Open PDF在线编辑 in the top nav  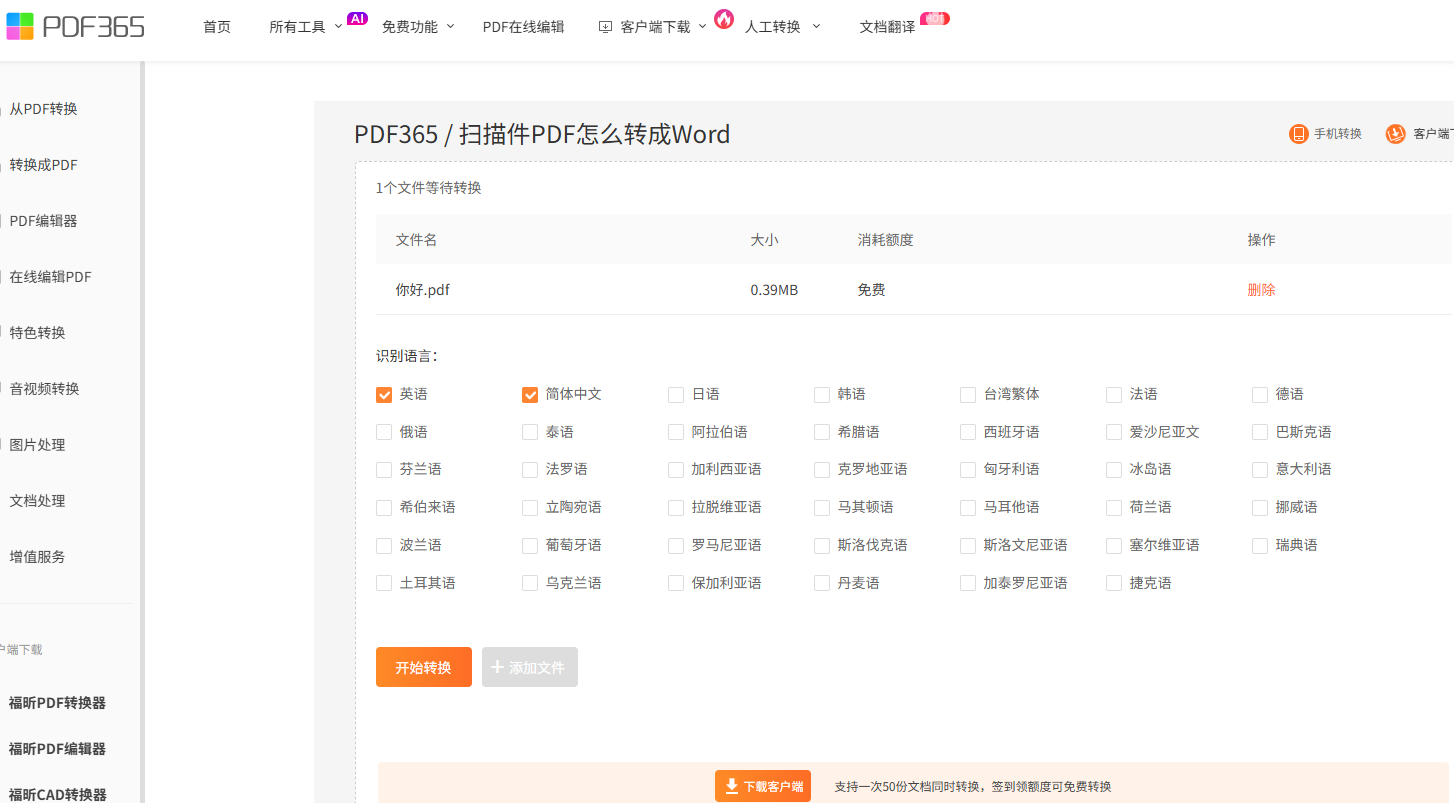[x=524, y=27]
